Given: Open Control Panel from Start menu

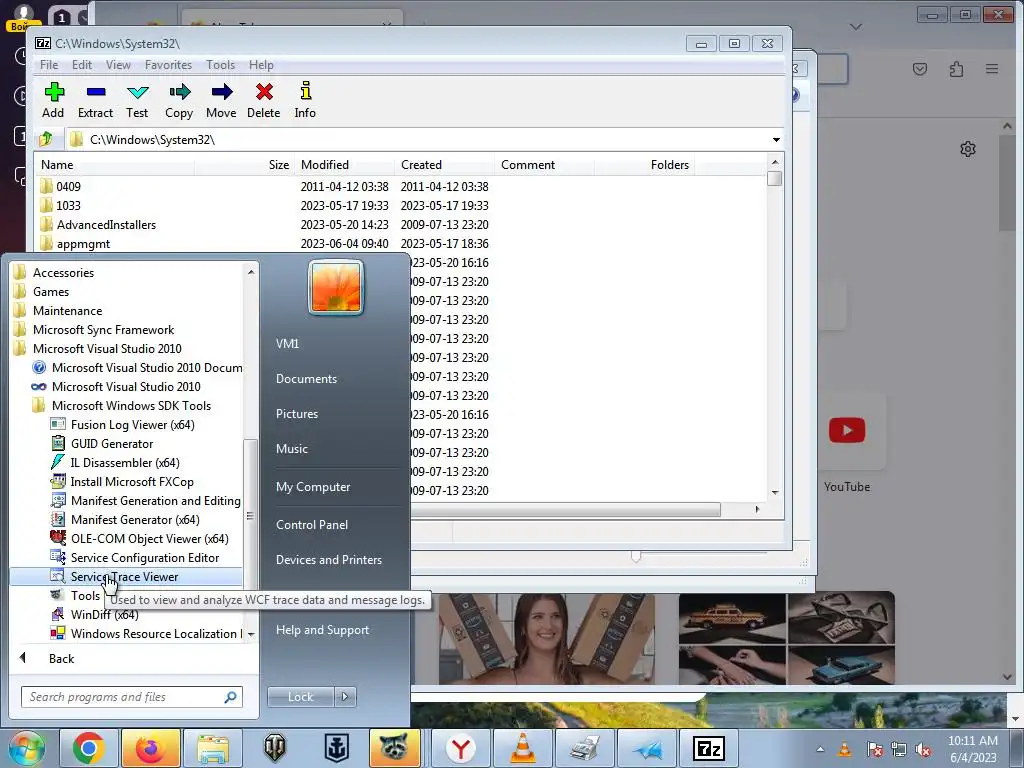Looking at the screenshot, I should [312, 524].
